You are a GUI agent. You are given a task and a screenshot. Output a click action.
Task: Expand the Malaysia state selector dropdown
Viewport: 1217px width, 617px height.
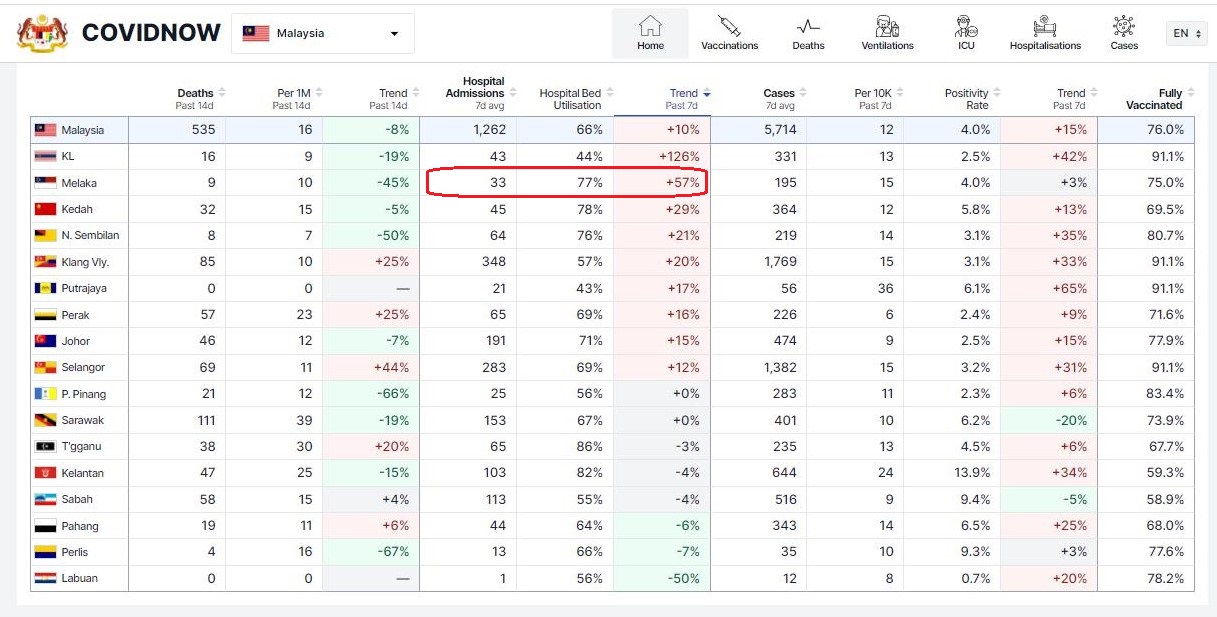(x=322, y=33)
